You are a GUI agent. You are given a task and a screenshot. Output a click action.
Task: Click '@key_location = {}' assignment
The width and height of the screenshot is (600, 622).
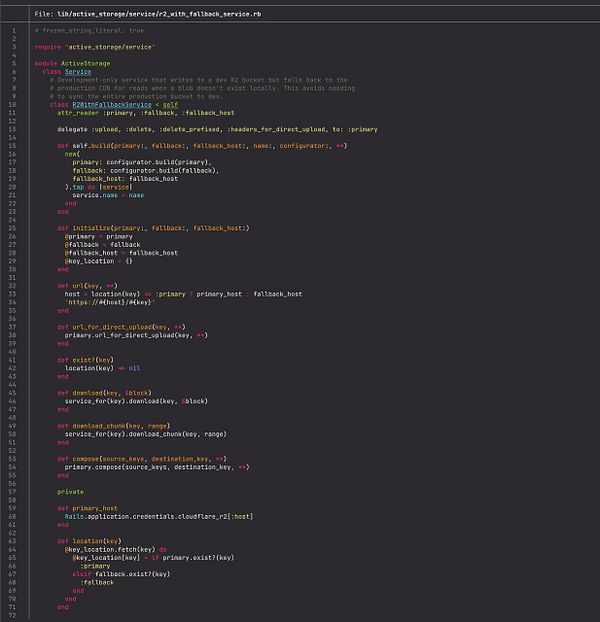click(x=98, y=261)
